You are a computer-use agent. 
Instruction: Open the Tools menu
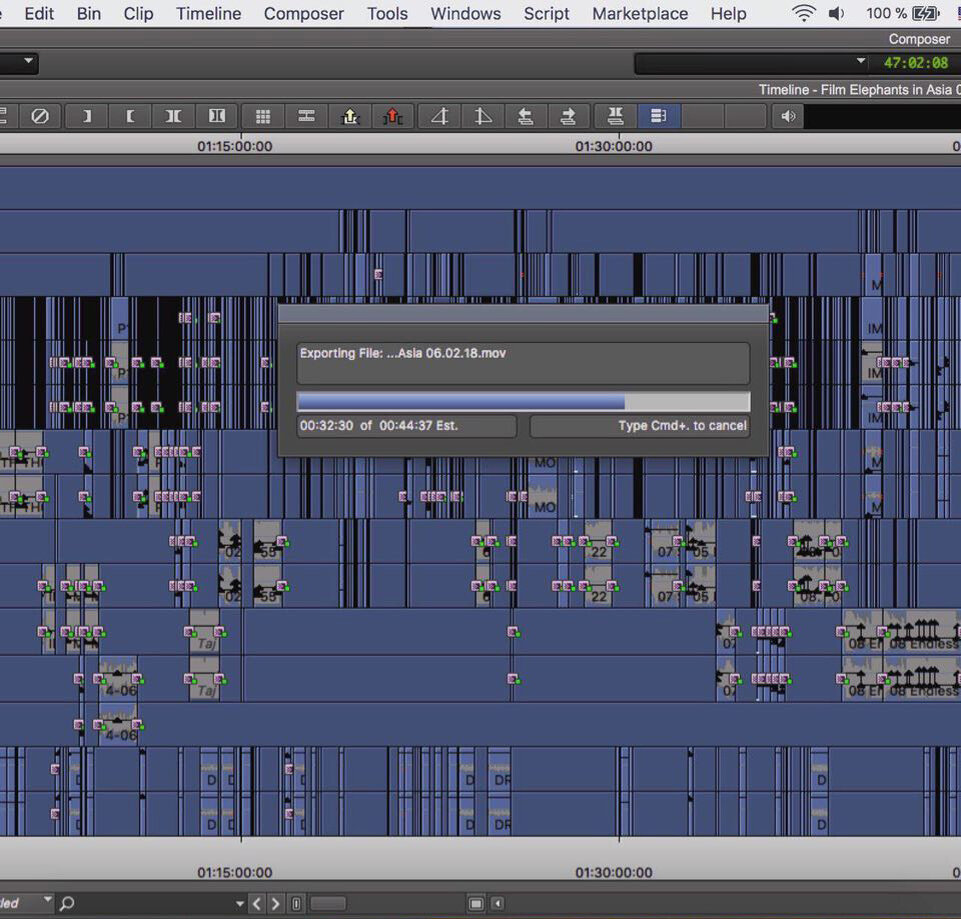click(x=387, y=13)
